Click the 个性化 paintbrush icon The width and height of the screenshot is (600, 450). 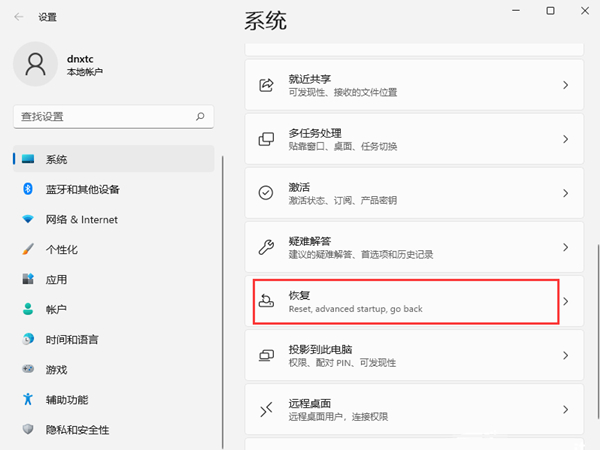point(28,249)
